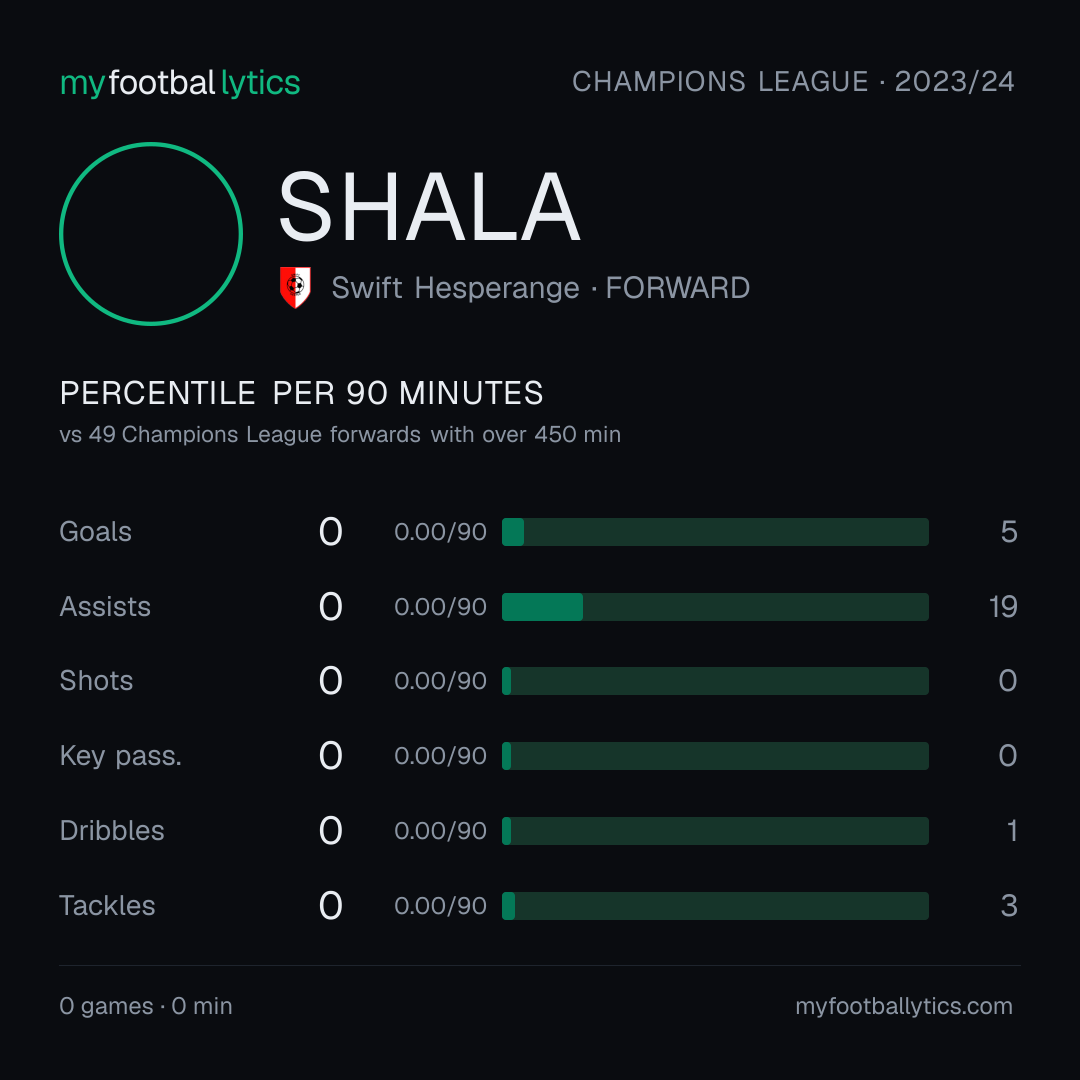The image size is (1080, 1080).
Task: Select the Goals percentile bar
Action: pos(715,532)
